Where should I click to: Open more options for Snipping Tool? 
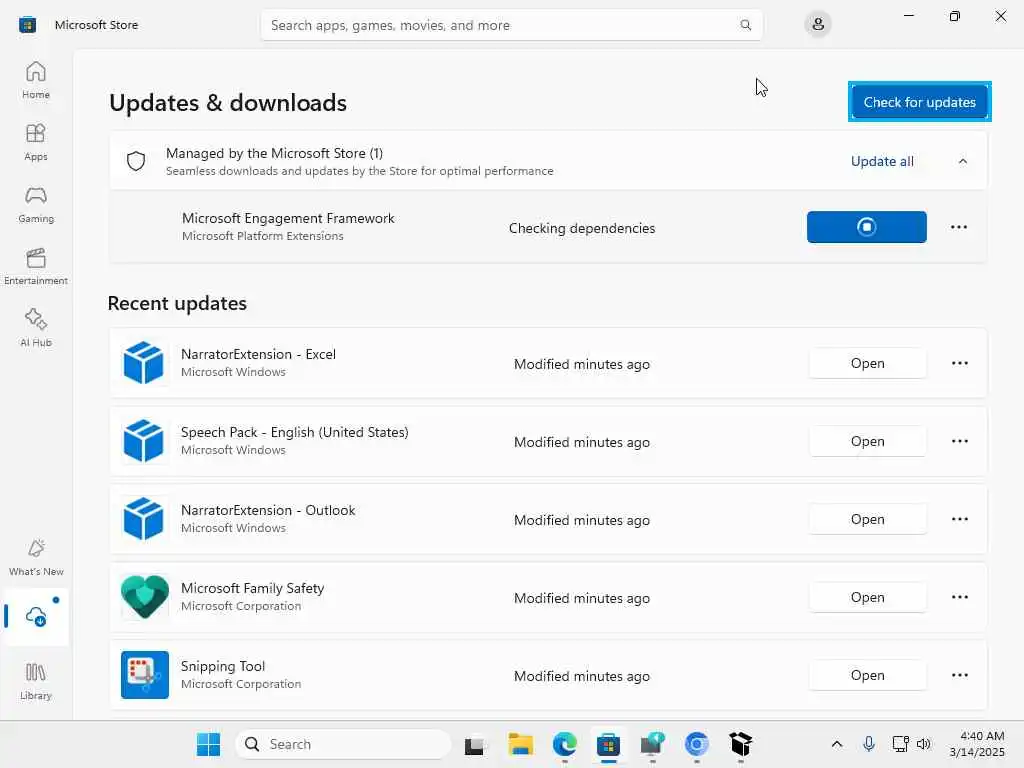[959, 675]
